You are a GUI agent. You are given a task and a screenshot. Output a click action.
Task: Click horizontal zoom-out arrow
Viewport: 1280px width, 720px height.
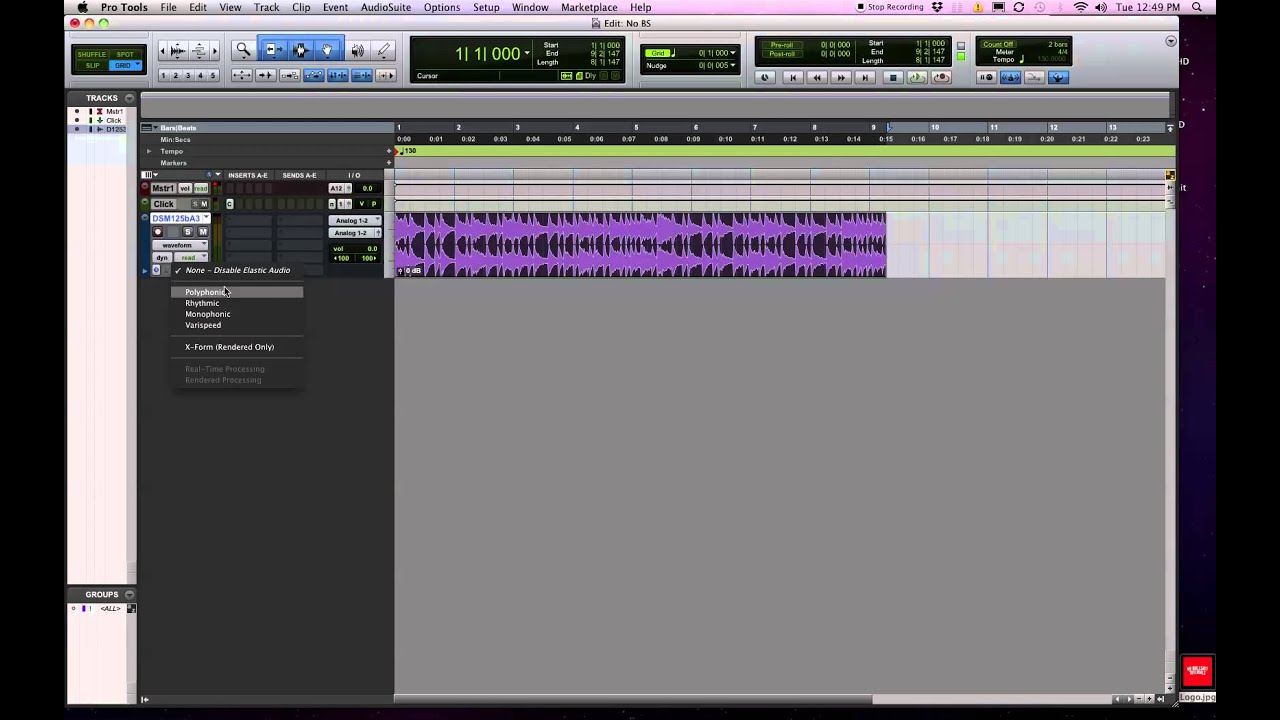pos(163,51)
